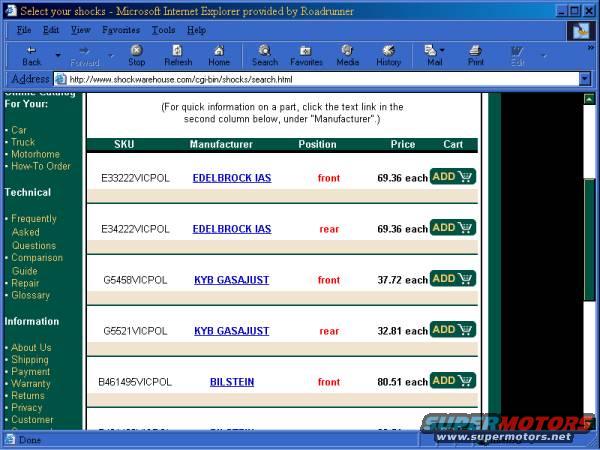Open the Tools menu
Image resolution: width=600 pixels, height=450 pixels.
click(163, 30)
